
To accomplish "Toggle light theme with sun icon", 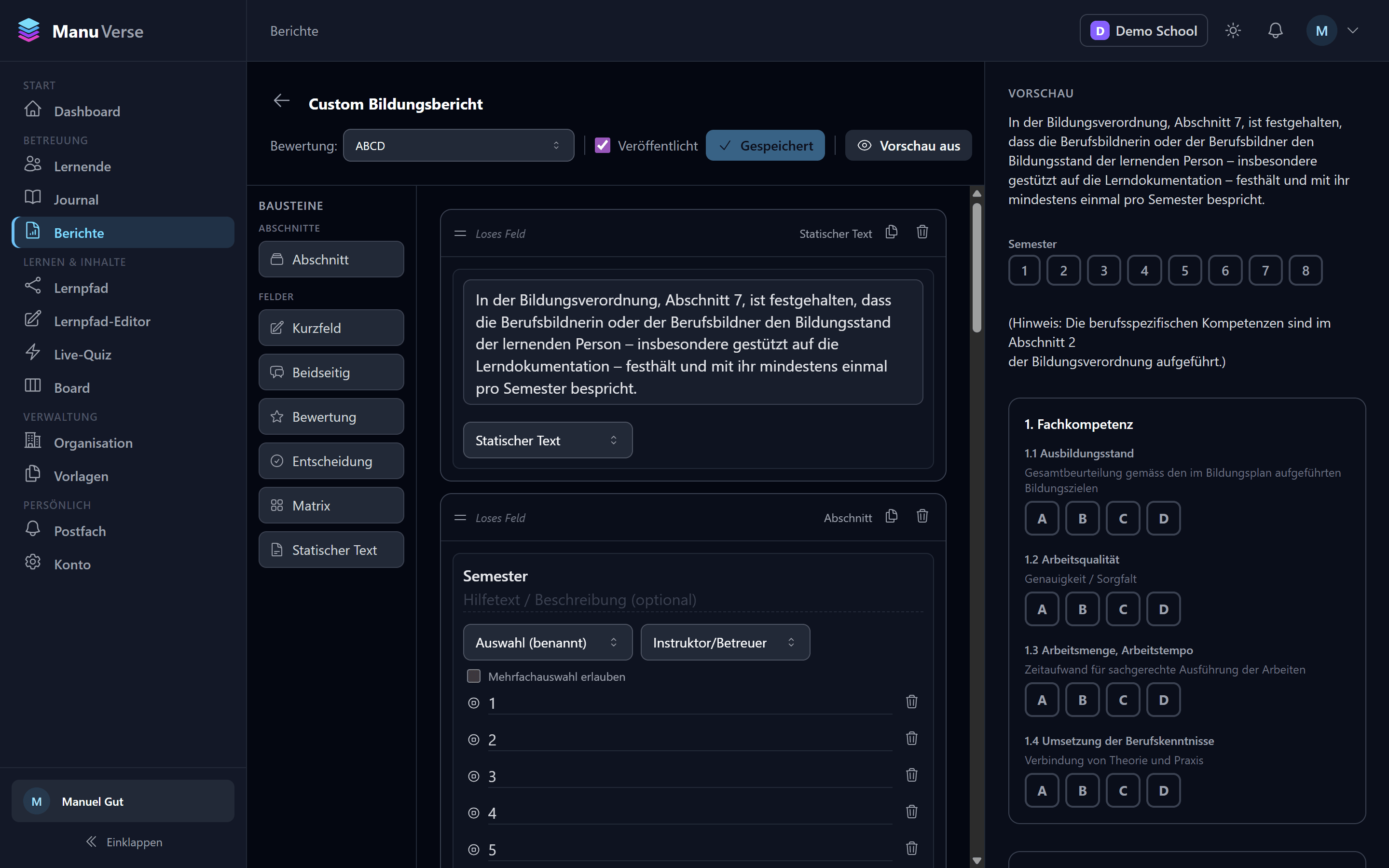I will 1233,30.
